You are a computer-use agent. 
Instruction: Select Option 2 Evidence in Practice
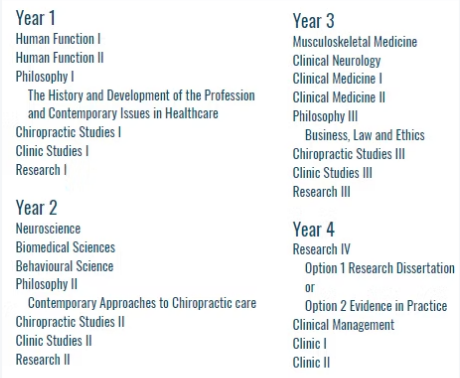point(376,306)
